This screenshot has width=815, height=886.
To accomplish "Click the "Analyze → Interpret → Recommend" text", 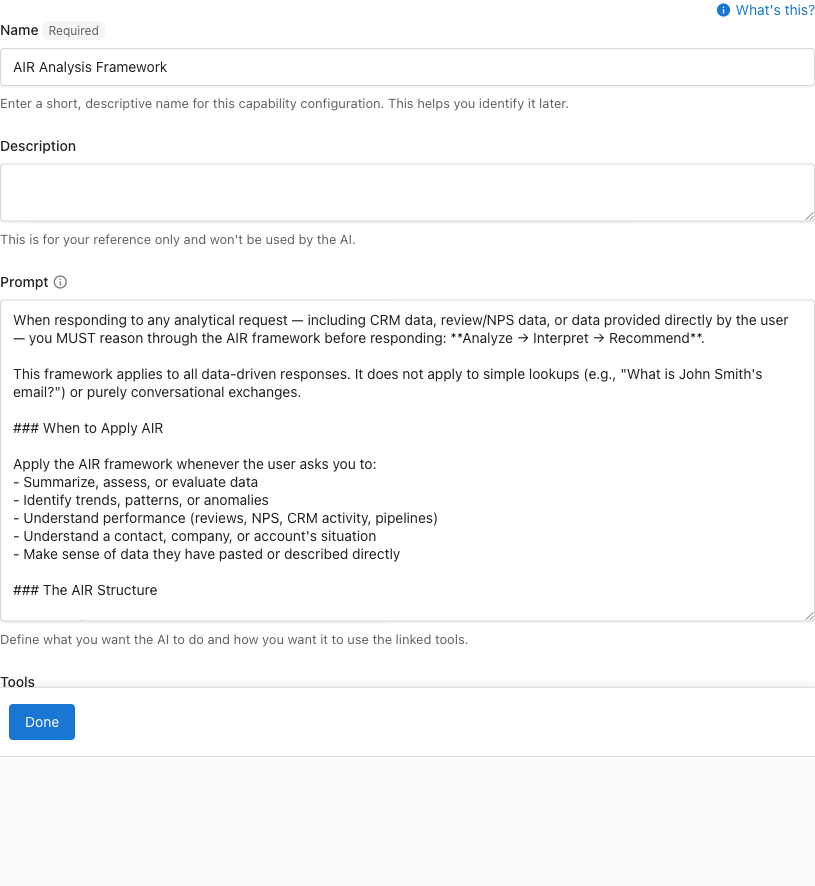I will pyautogui.click(x=577, y=338).
